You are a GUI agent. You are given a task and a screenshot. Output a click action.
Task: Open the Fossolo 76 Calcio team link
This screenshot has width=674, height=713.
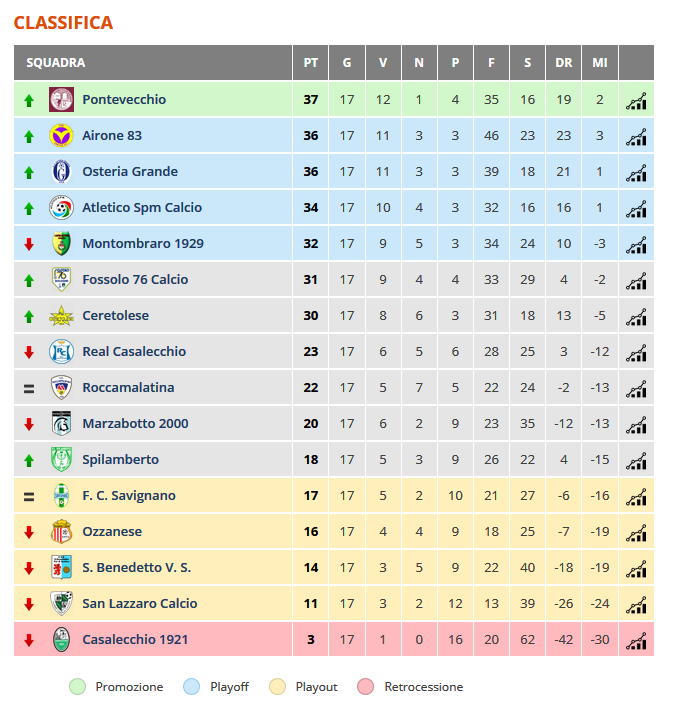pyautogui.click(x=135, y=279)
